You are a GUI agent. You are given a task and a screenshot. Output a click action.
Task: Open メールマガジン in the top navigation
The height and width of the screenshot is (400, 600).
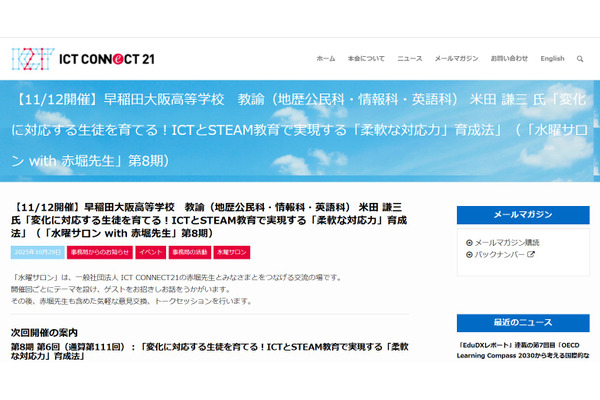click(x=456, y=59)
